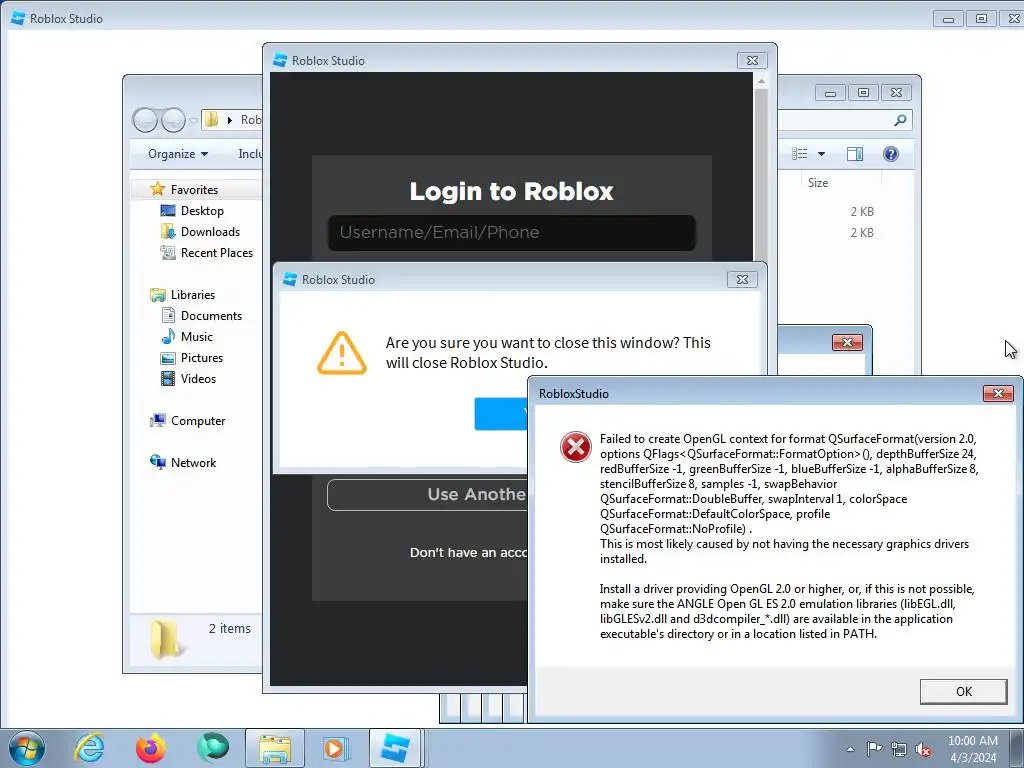Viewport: 1024px width, 768px height.
Task: Toggle the Explorer preview pane icon
Action: 855,154
